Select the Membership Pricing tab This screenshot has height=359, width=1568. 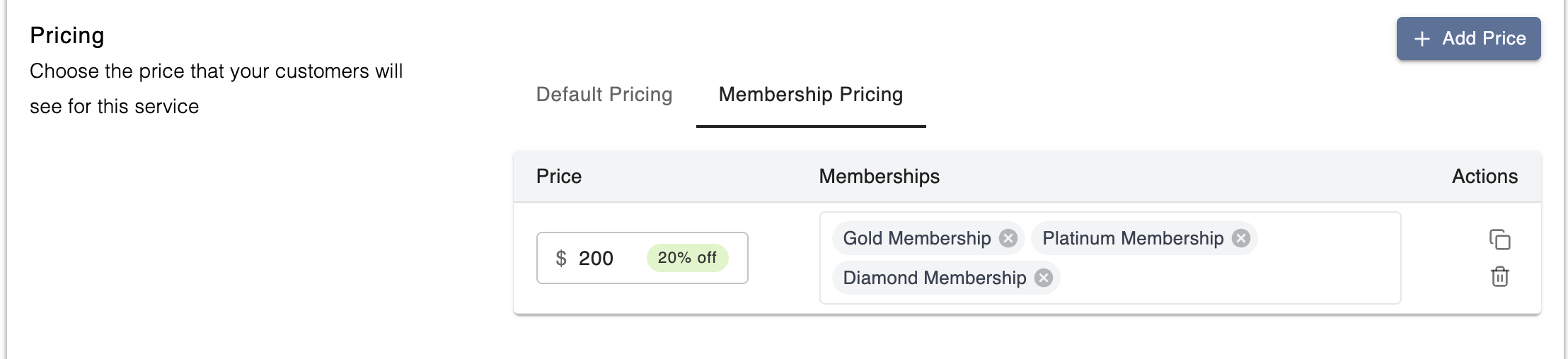click(811, 95)
